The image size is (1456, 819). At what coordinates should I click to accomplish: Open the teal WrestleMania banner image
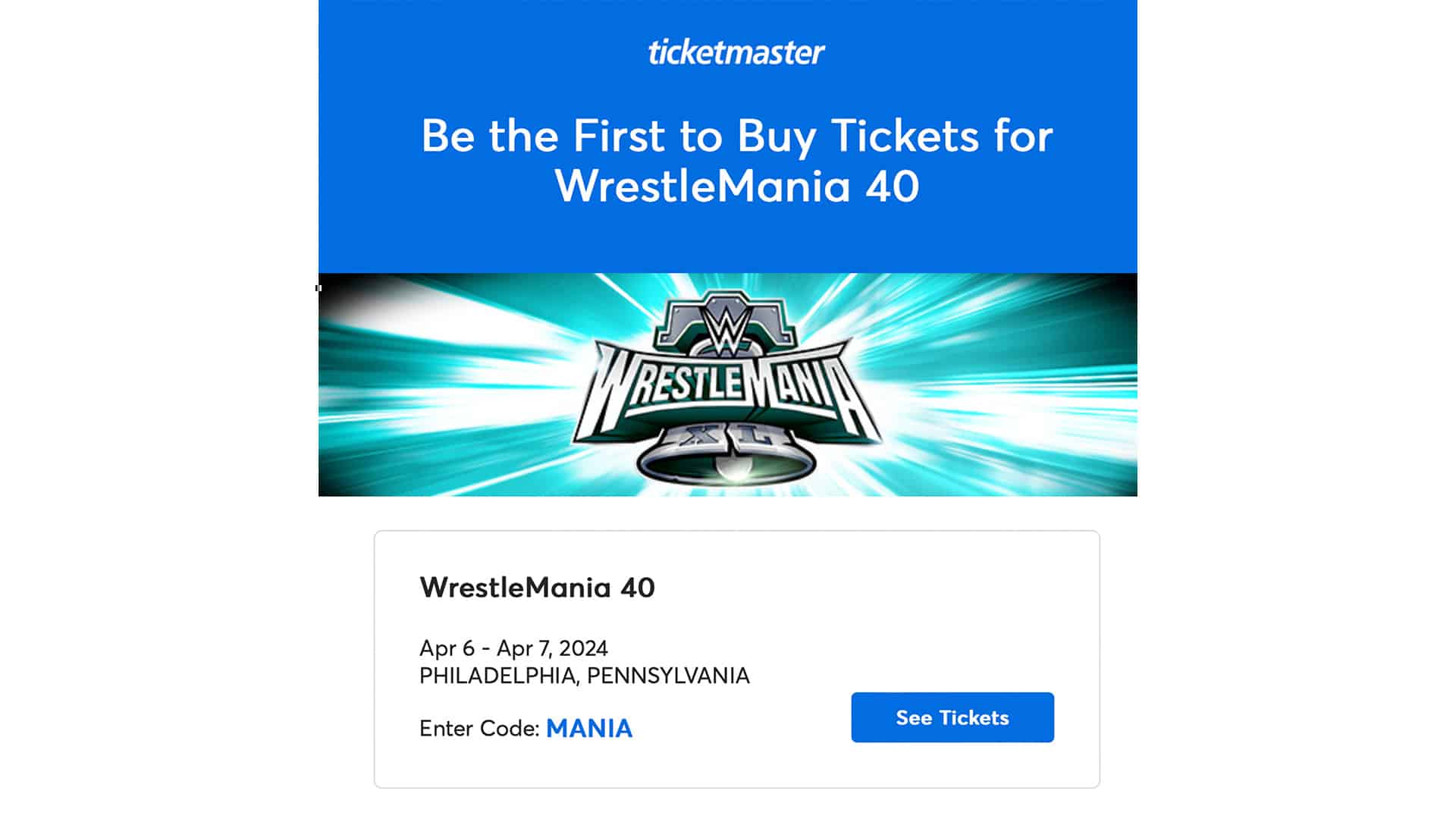(728, 383)
